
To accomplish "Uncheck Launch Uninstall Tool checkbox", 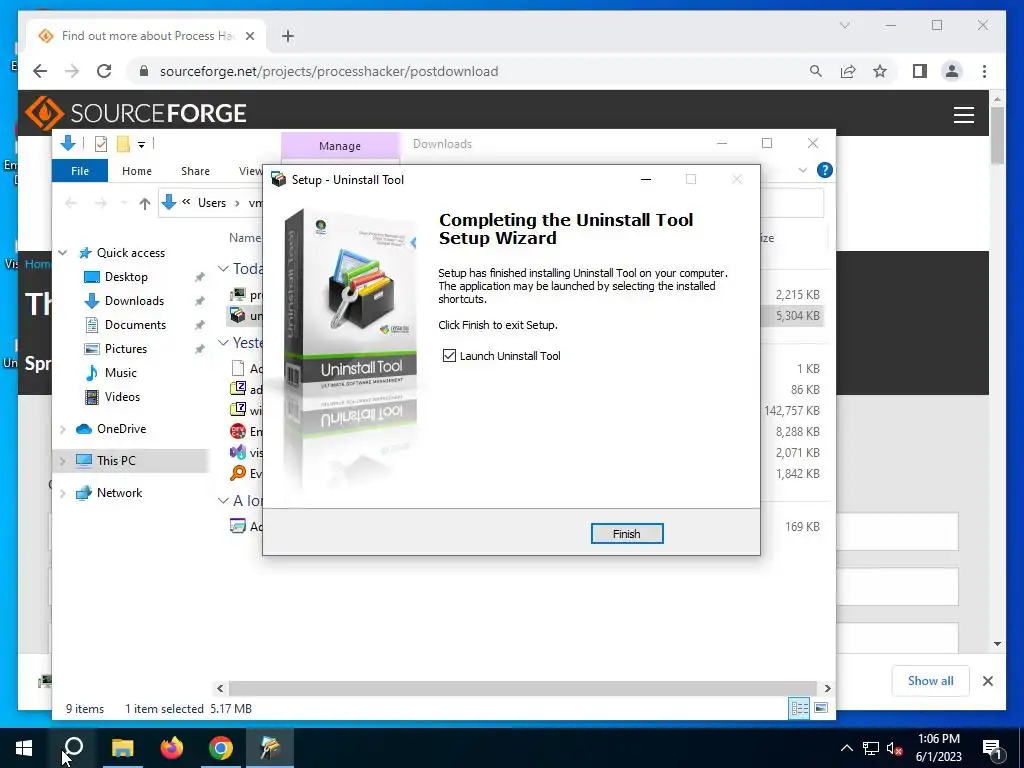I will [x=449, y=355].
